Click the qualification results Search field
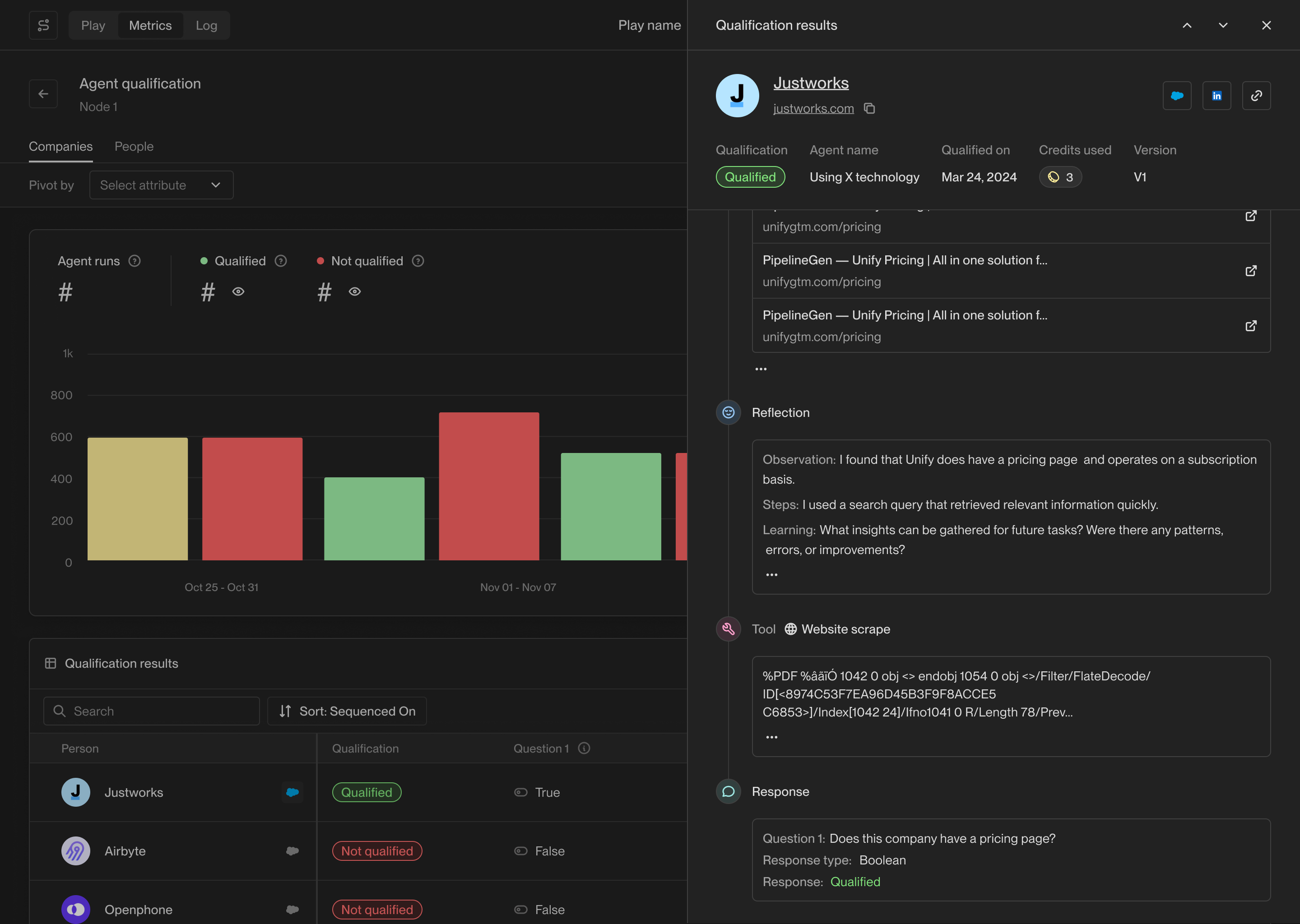Viewport: 1300px width, 924px height. point(151,711)
